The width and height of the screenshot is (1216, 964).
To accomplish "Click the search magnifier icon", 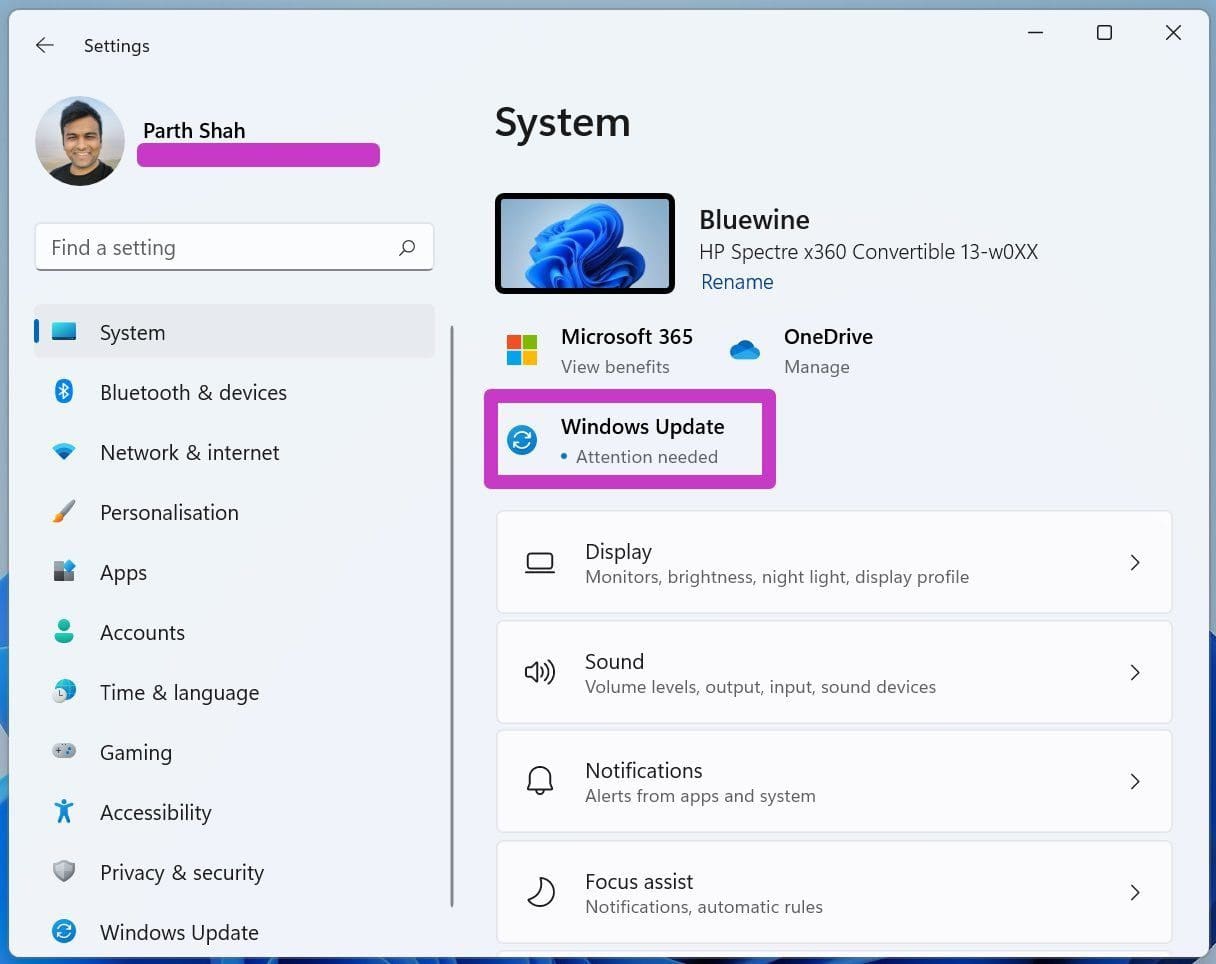I will click(407, 248).
